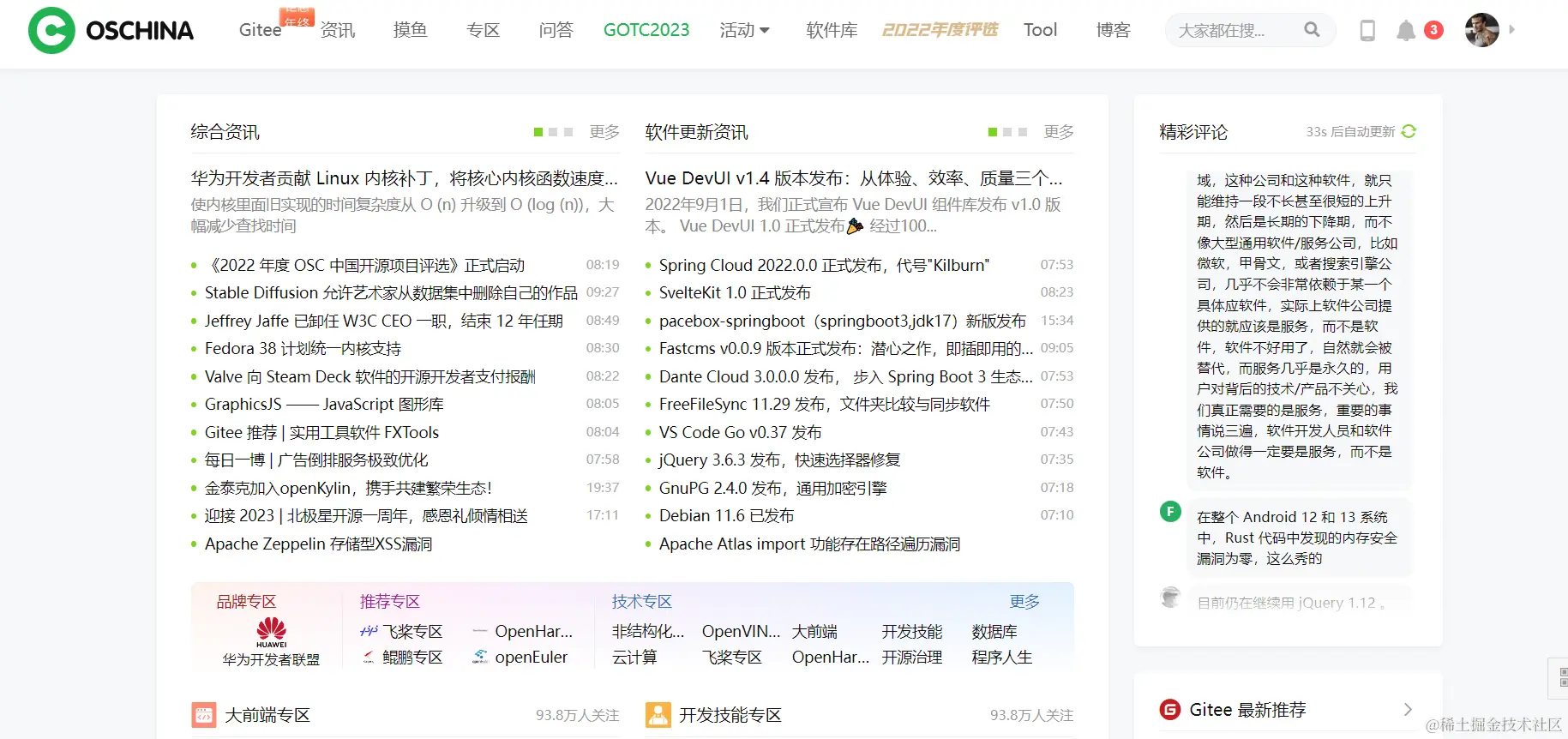Screen dimensions: 1568x739
Task: Open the Stable Diffusion news item
Action: (x=391, y=293)
